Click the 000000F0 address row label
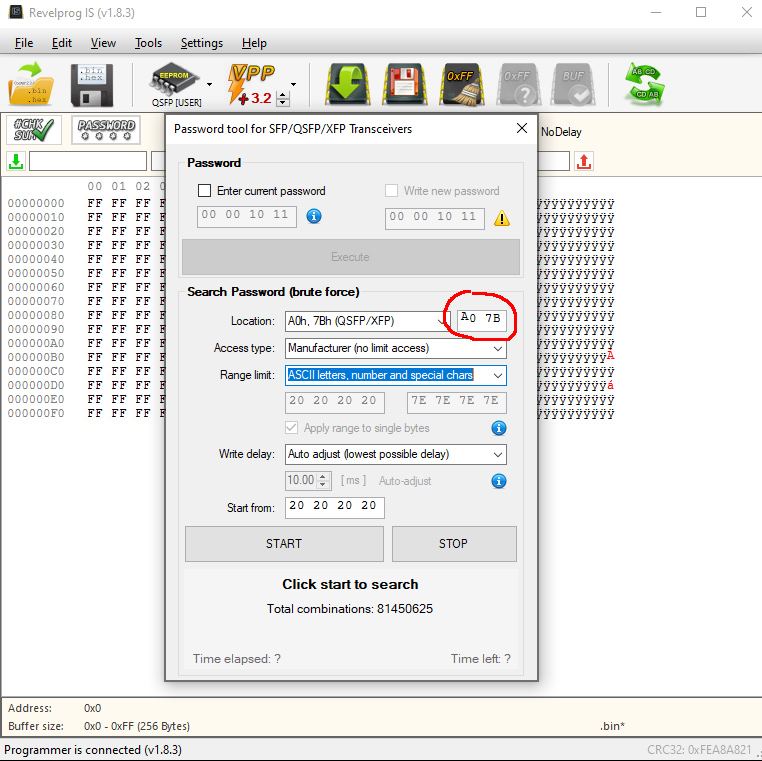Viewport: 762px width, 761px height. (x=36, y=413)
